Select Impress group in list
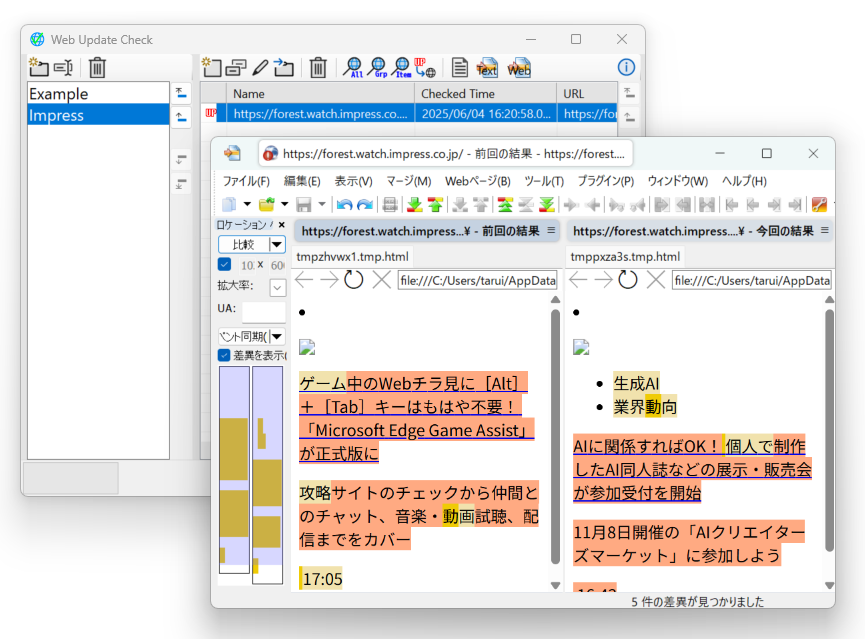Screen dimensions: 865x639 [98, 115]
